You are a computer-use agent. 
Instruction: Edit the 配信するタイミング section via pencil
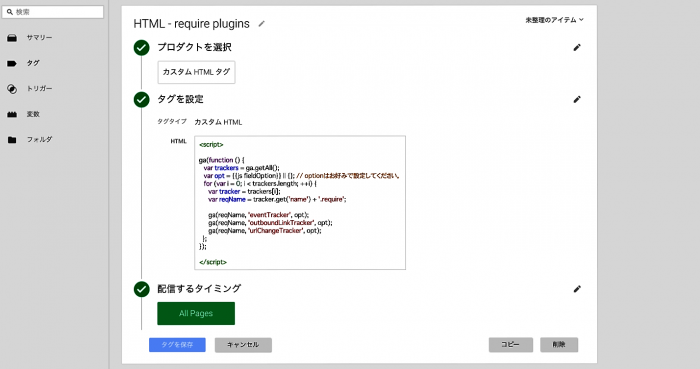click(577, 289)
